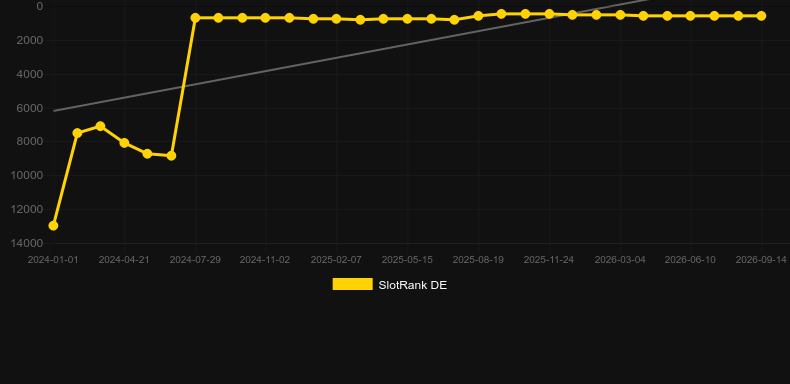Viewport: 790px width, 384px height.
Task: Select the data point above 2025-08-19
Action: click(478, 16)
